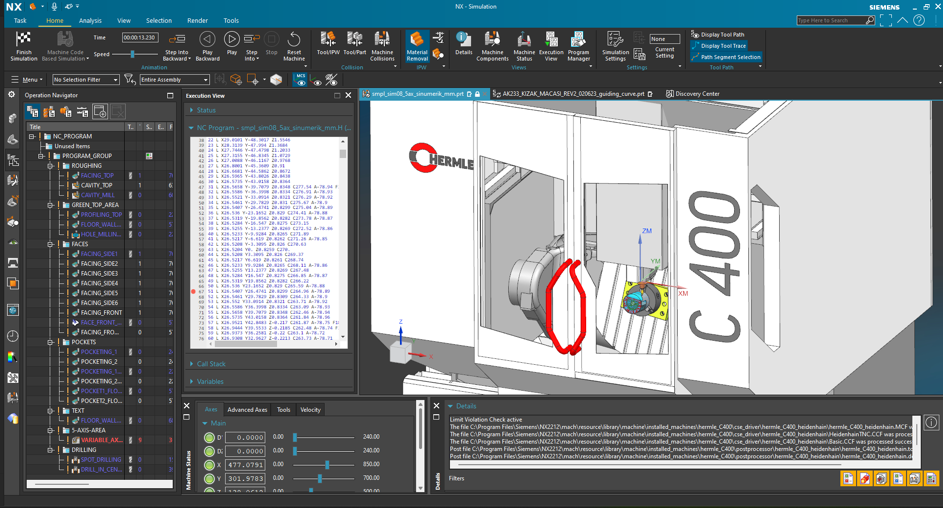Open the Render ribbon tab
Image resolution: width=943 pixels, height=508 pixels.
[x=197, y=20]
